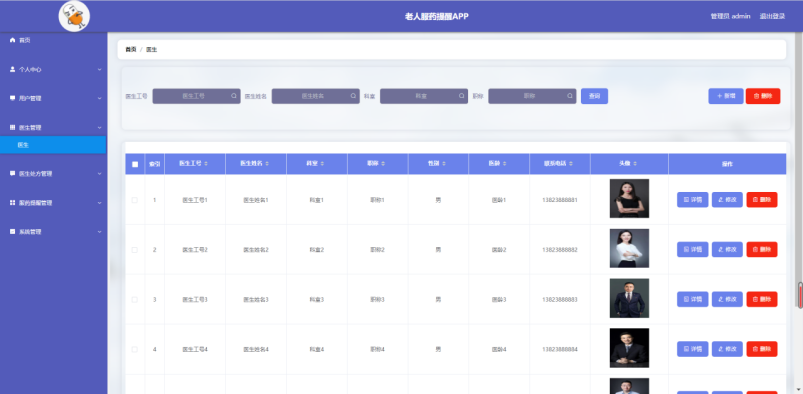Expand the 用户管理 sidebar menu
Viewport: 803px width, 394px height.
53,98
